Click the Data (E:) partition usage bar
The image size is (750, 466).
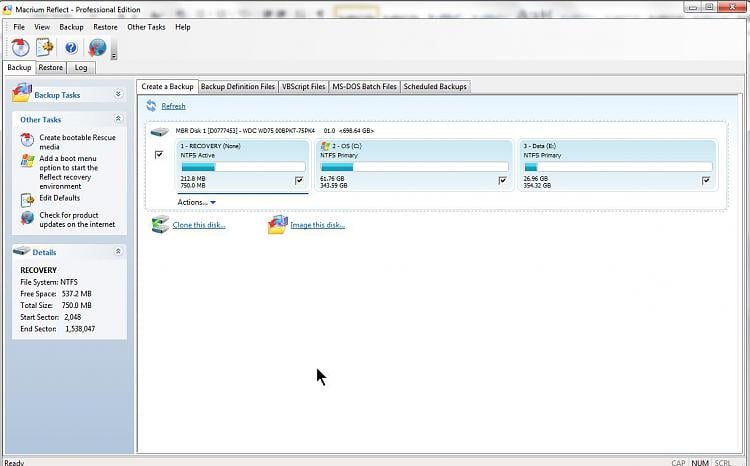click(x=618, y=167)
